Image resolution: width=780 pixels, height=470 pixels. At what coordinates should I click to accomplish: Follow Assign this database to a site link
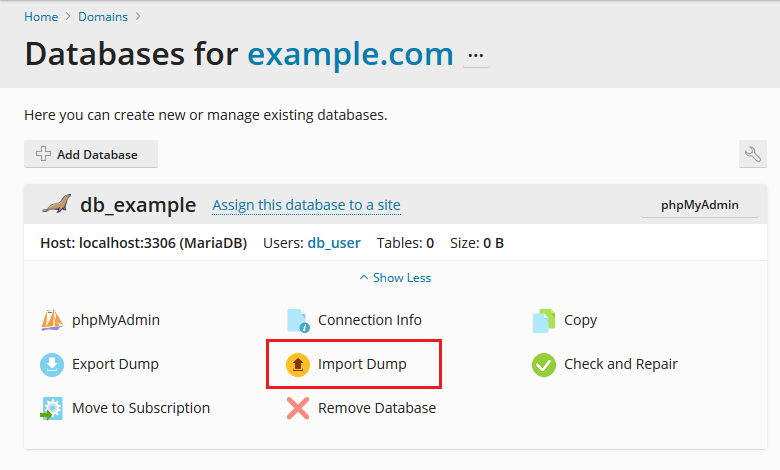point(306,205)
